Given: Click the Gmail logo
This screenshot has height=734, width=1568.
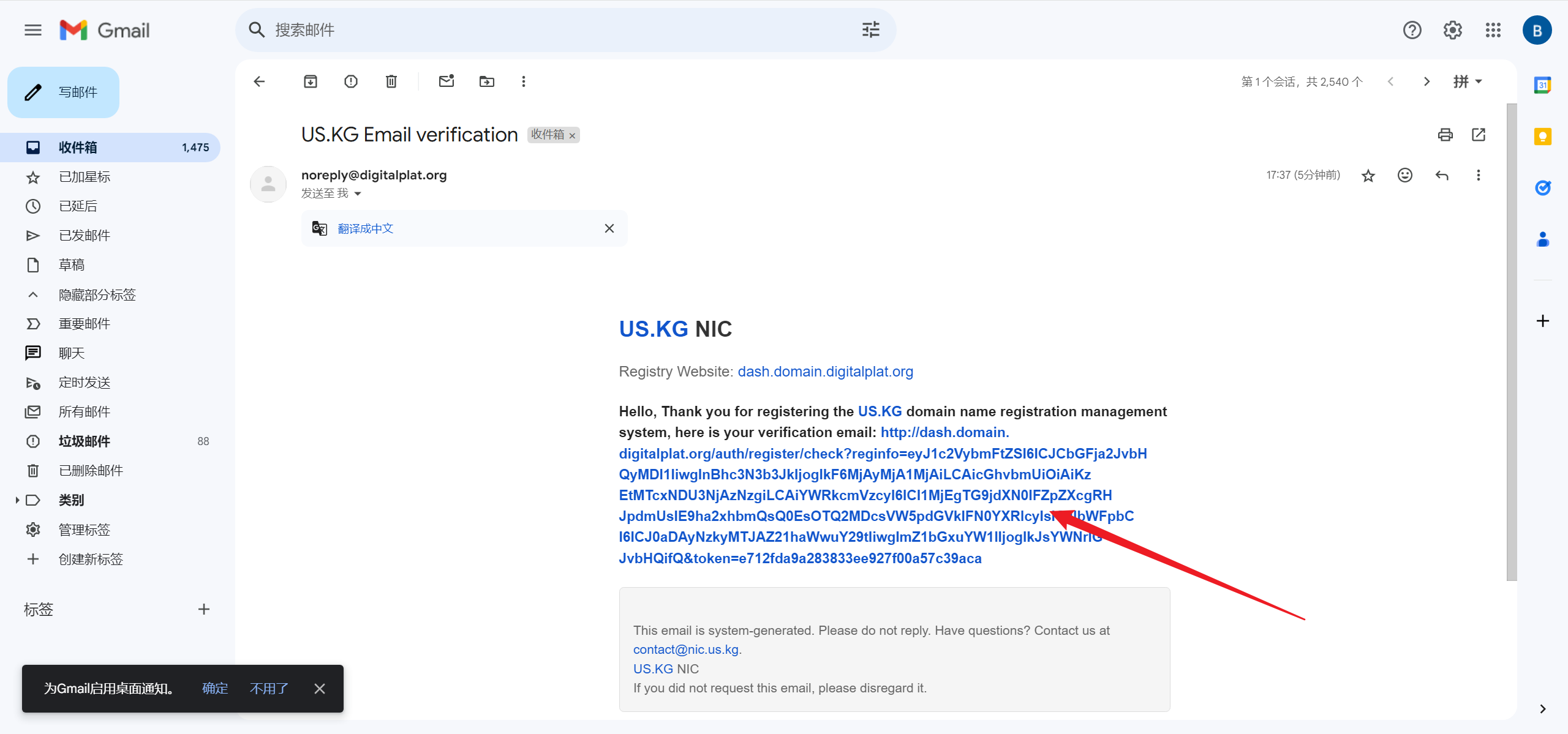Looking at the screenshot, I should pyautogui.click(x=105, y=30).
